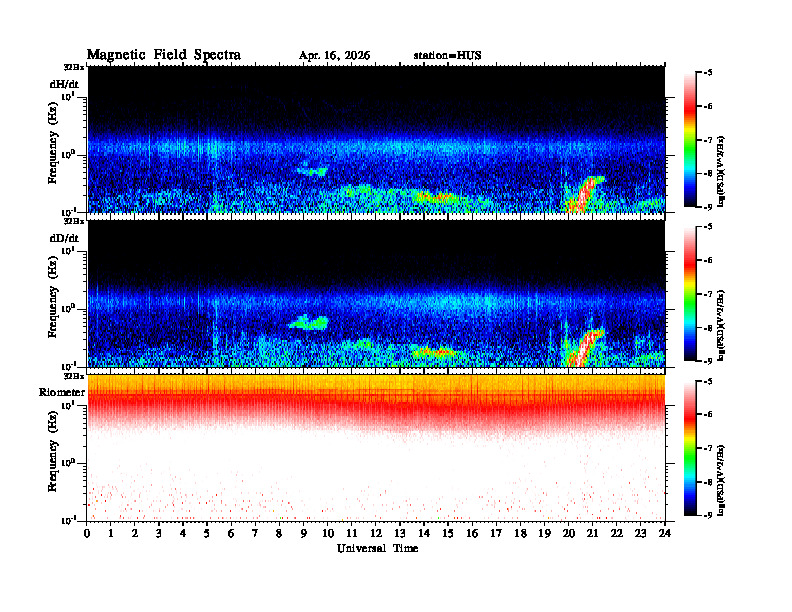This screenshot has width=792, height=612.
Task: Click the hour 3 tick label on the time axis
Action: coord(159,534)
